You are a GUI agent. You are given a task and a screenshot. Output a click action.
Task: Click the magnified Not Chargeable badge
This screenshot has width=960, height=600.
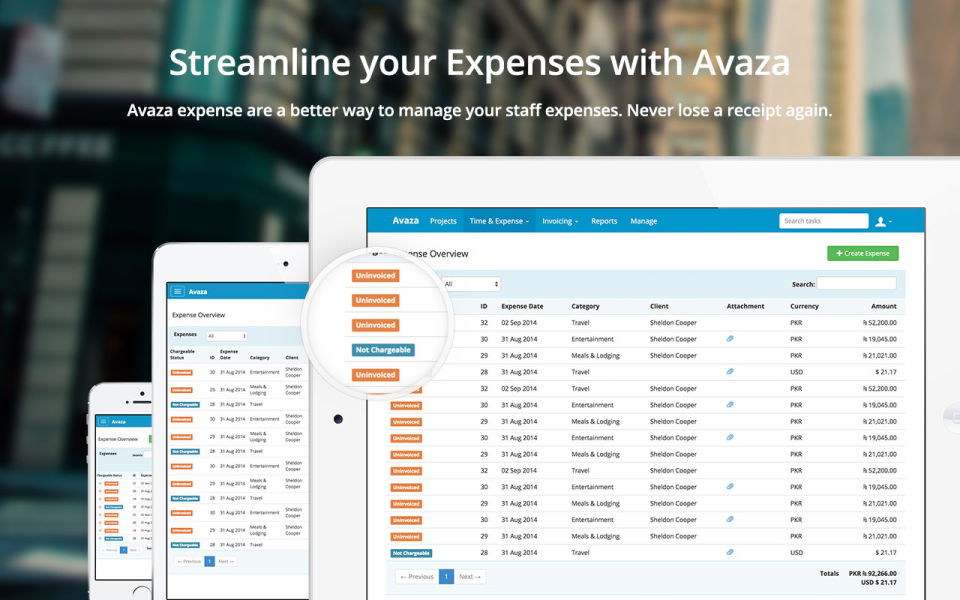[x=383, y=350]
